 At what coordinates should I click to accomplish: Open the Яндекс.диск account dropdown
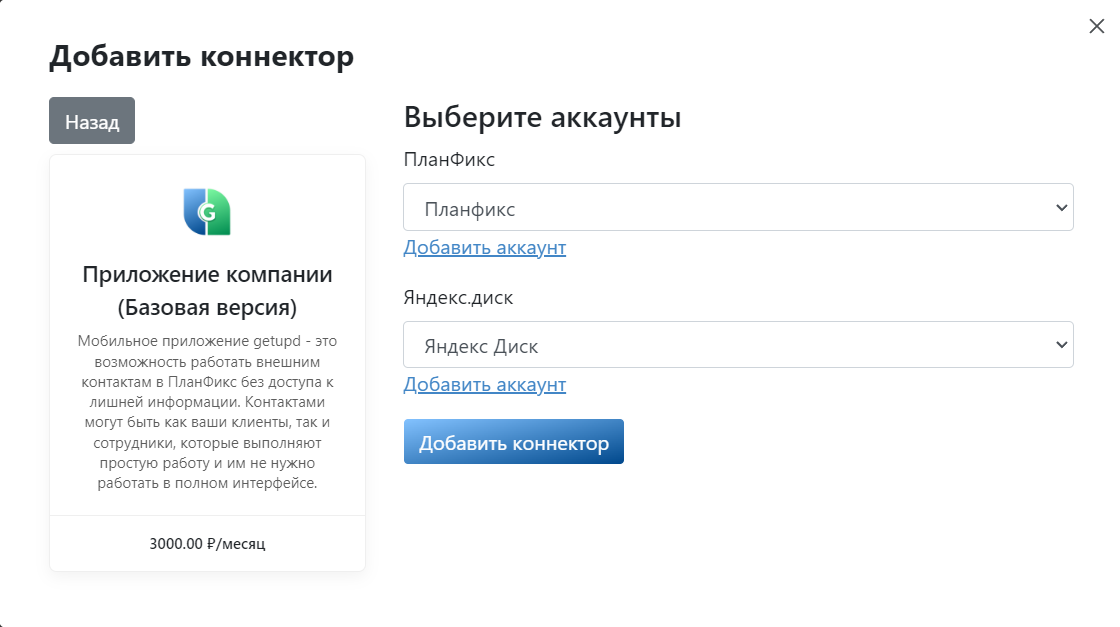point(738,345)
